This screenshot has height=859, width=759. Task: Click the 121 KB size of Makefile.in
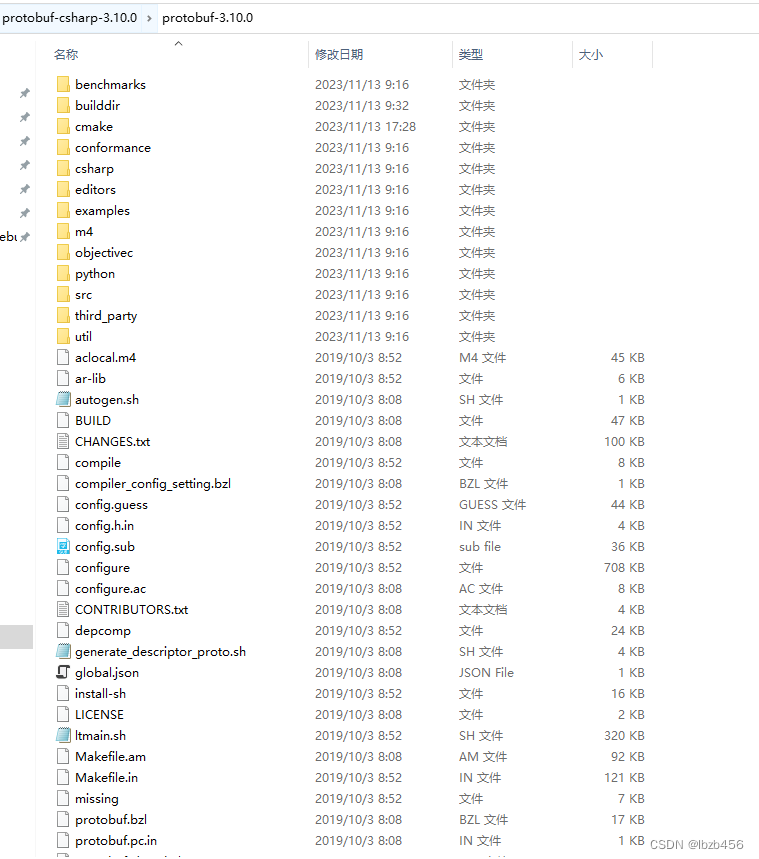pos(624,777)
